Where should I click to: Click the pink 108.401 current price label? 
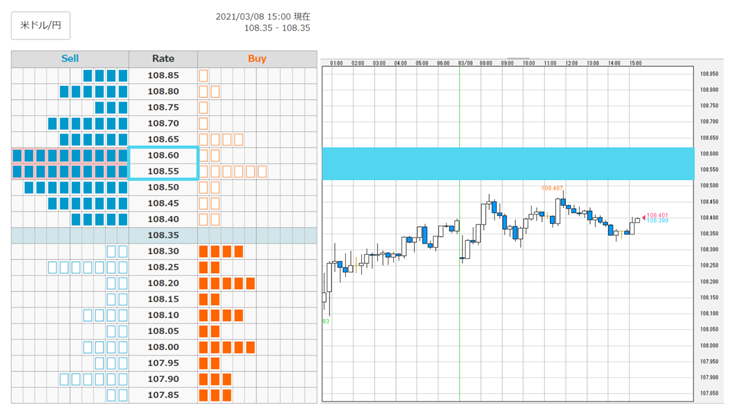coord(657,216)
